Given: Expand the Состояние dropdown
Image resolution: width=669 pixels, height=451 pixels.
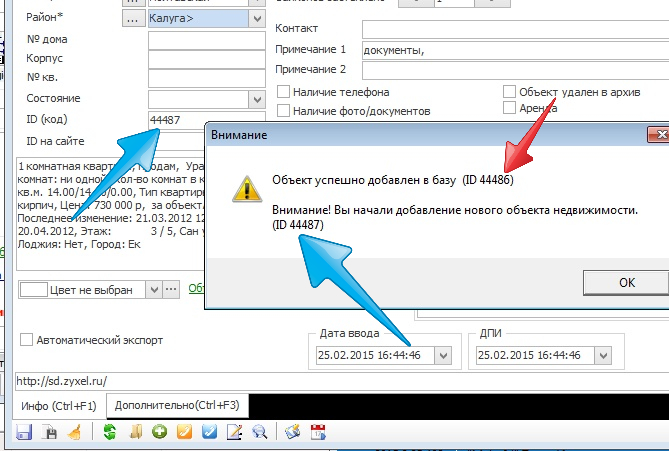Looking at the screenshot, I should (x=257, y=99).
